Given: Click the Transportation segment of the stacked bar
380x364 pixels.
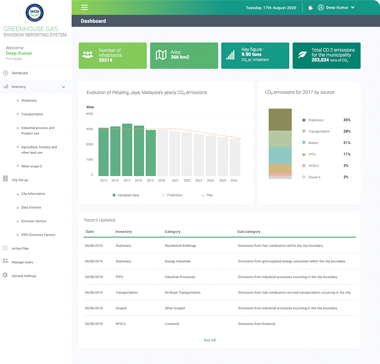Looking at the screenshot, I should (x=280, y=139).
